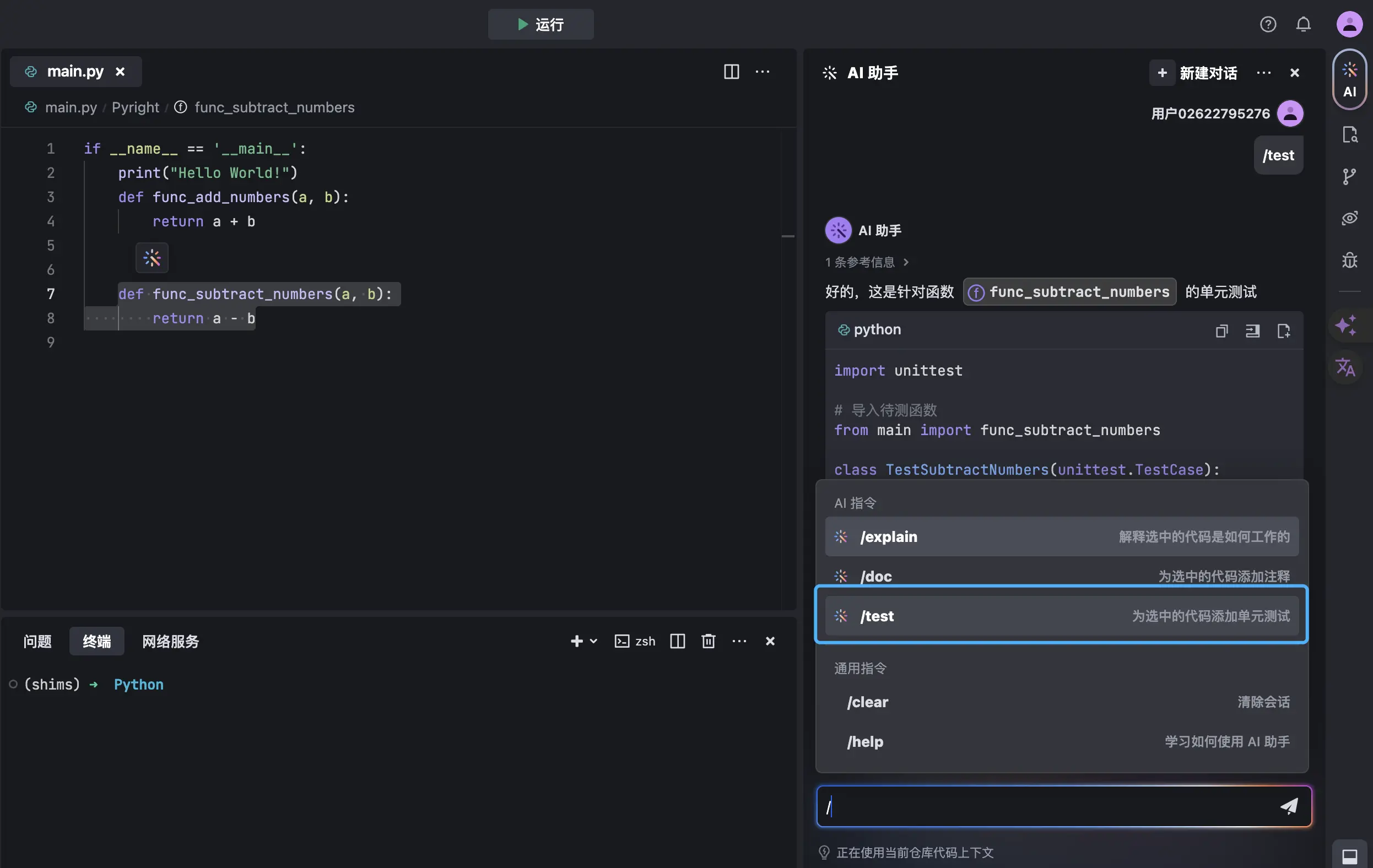This screenshot has width=1373, height=868.
Task: Click the zsh terminal label
Action: [x=635, y=641]
